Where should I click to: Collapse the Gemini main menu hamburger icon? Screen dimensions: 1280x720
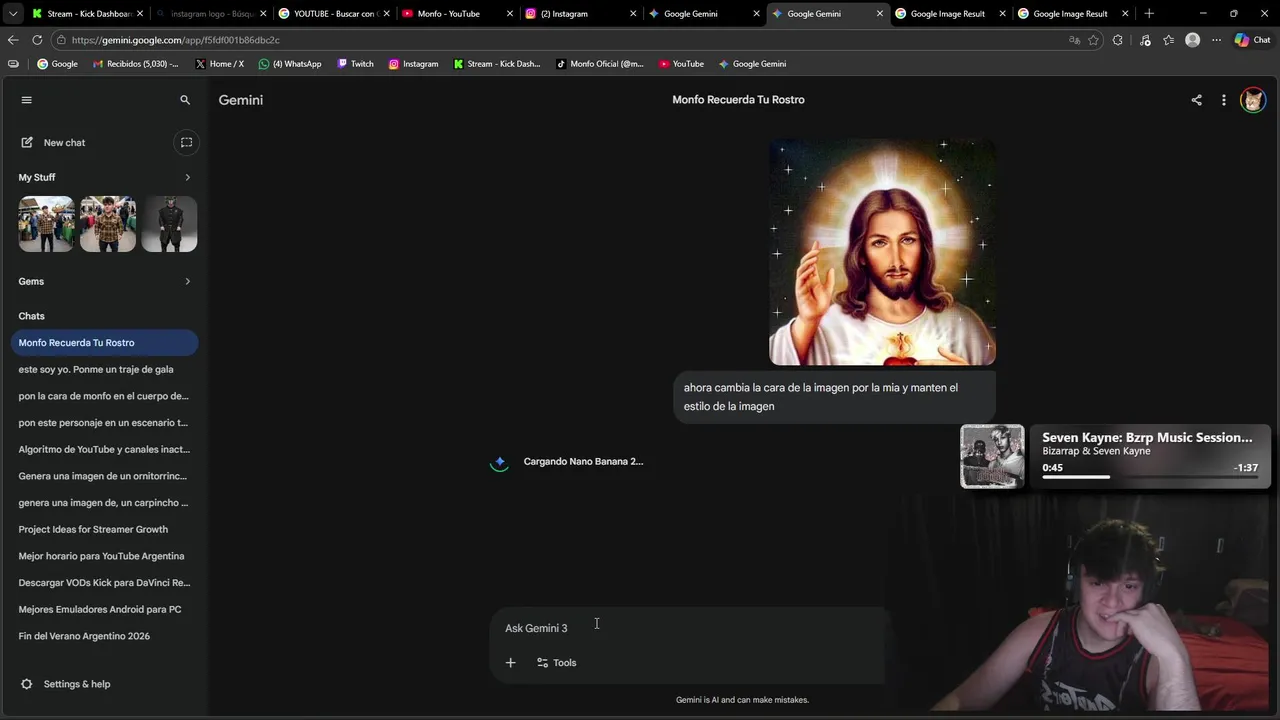27,100
